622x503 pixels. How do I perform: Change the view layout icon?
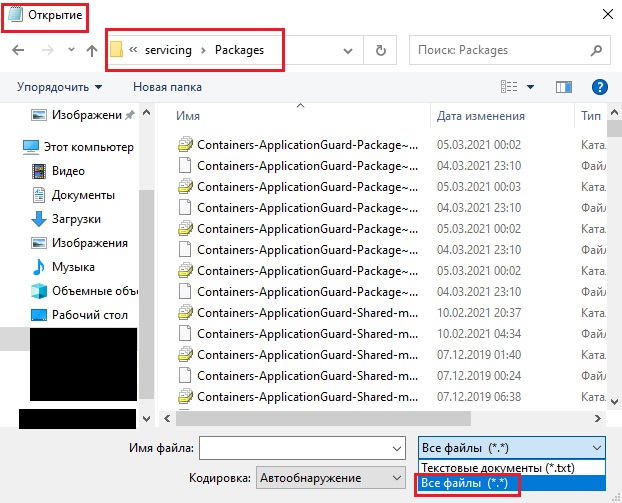click(509, 86)
